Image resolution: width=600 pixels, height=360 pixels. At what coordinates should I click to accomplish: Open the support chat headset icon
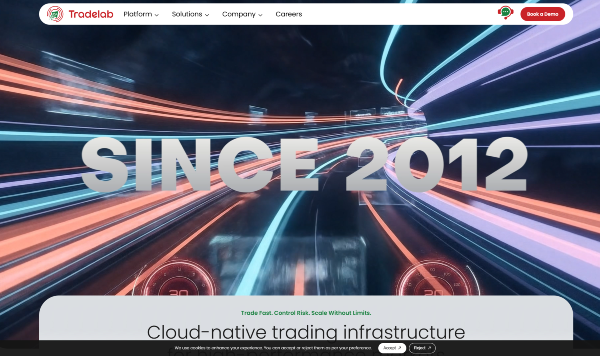[505, 13]
